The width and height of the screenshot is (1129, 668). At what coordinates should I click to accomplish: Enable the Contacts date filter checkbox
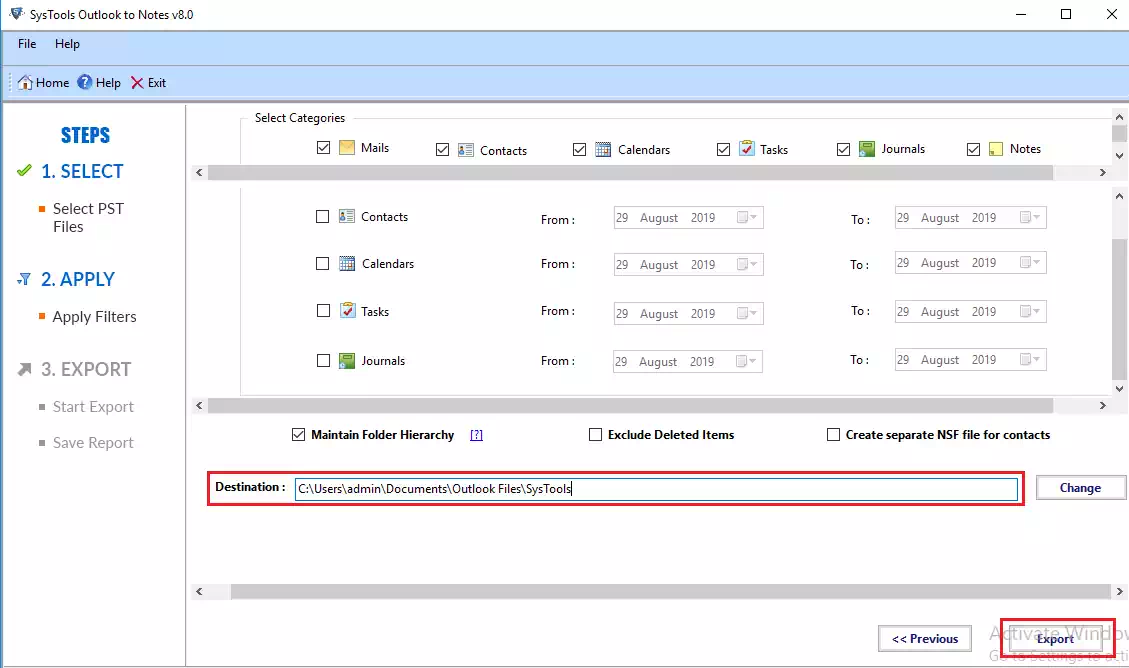[323, 217]
